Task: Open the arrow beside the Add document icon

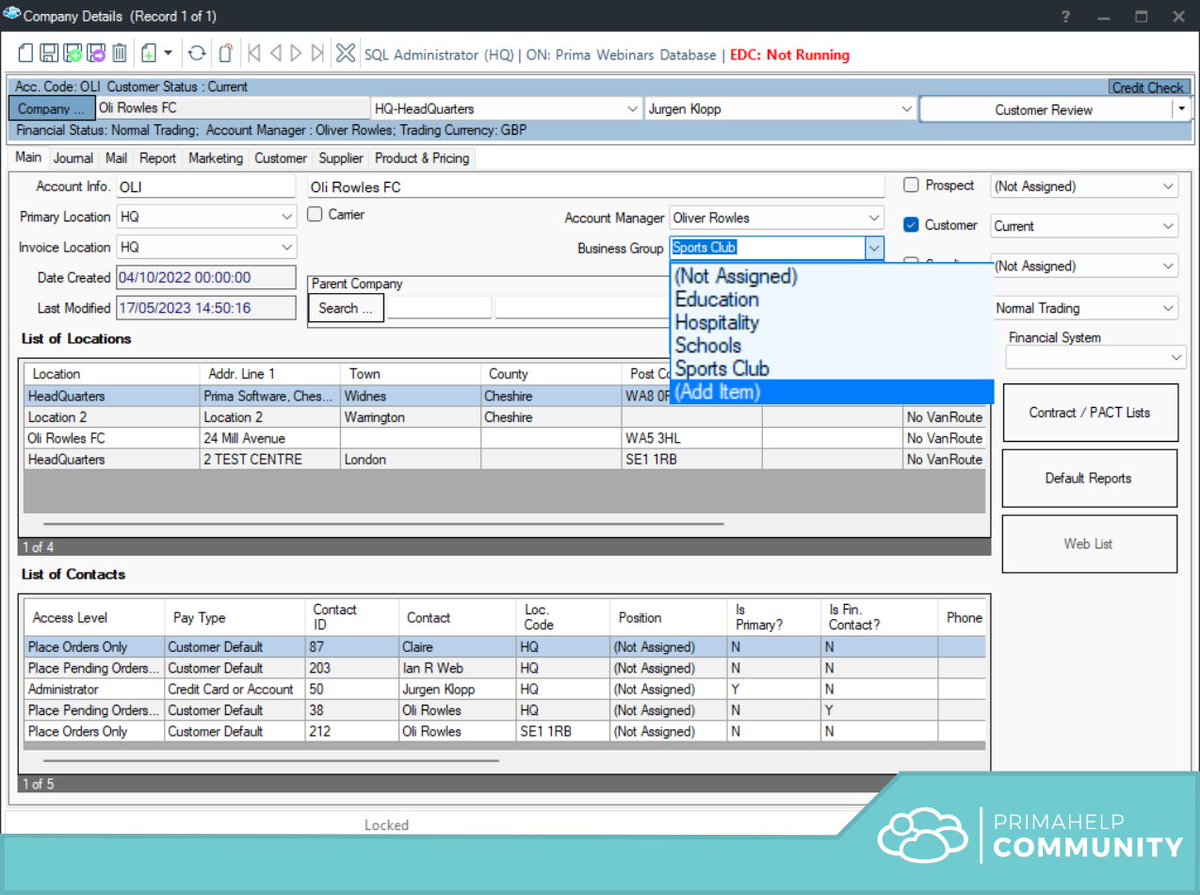Action: (168, 54)
